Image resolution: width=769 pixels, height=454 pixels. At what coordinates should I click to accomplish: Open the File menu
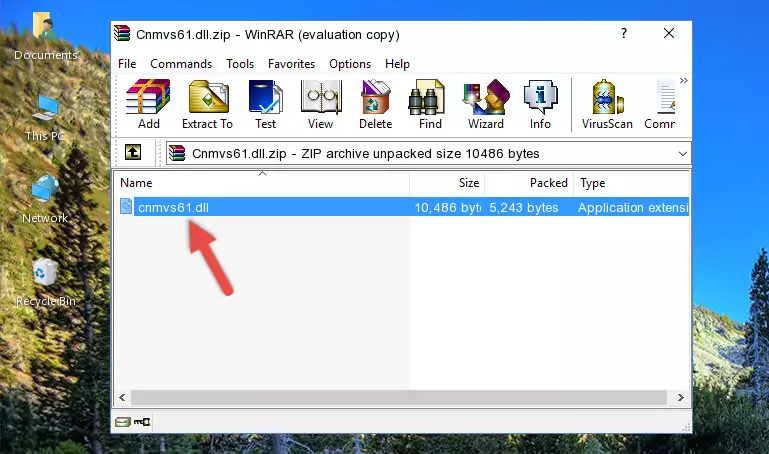(127, 64)
